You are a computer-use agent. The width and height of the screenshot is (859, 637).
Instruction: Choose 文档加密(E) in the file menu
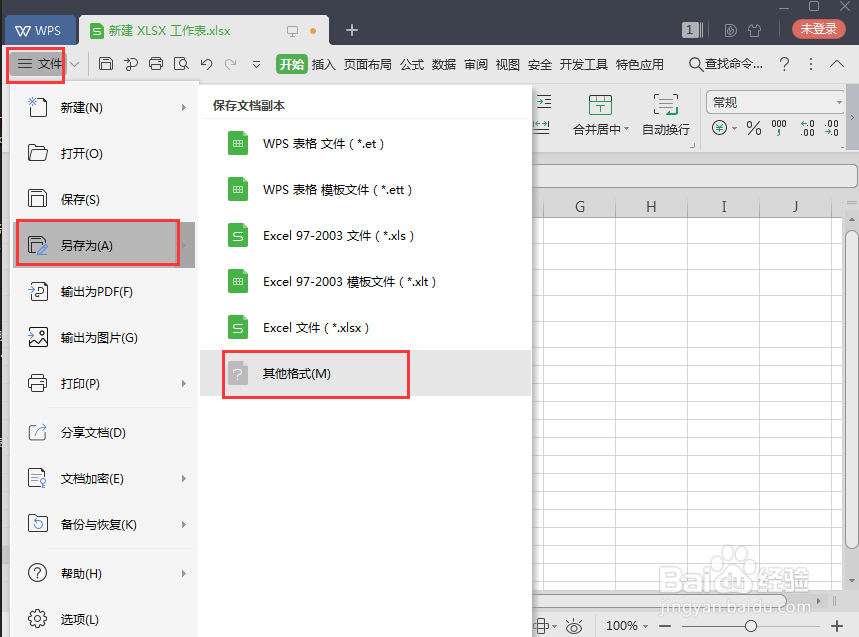click(104, 479)
